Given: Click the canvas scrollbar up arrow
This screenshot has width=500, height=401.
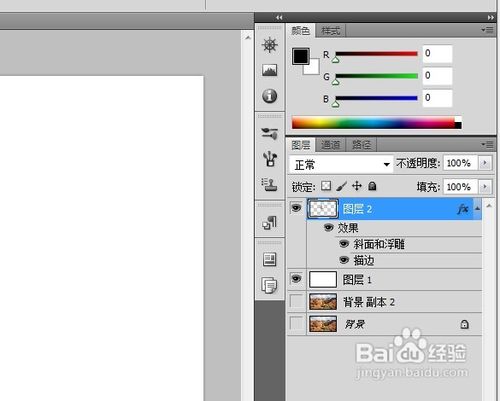Looking at the screenshot, I should 248,38.
